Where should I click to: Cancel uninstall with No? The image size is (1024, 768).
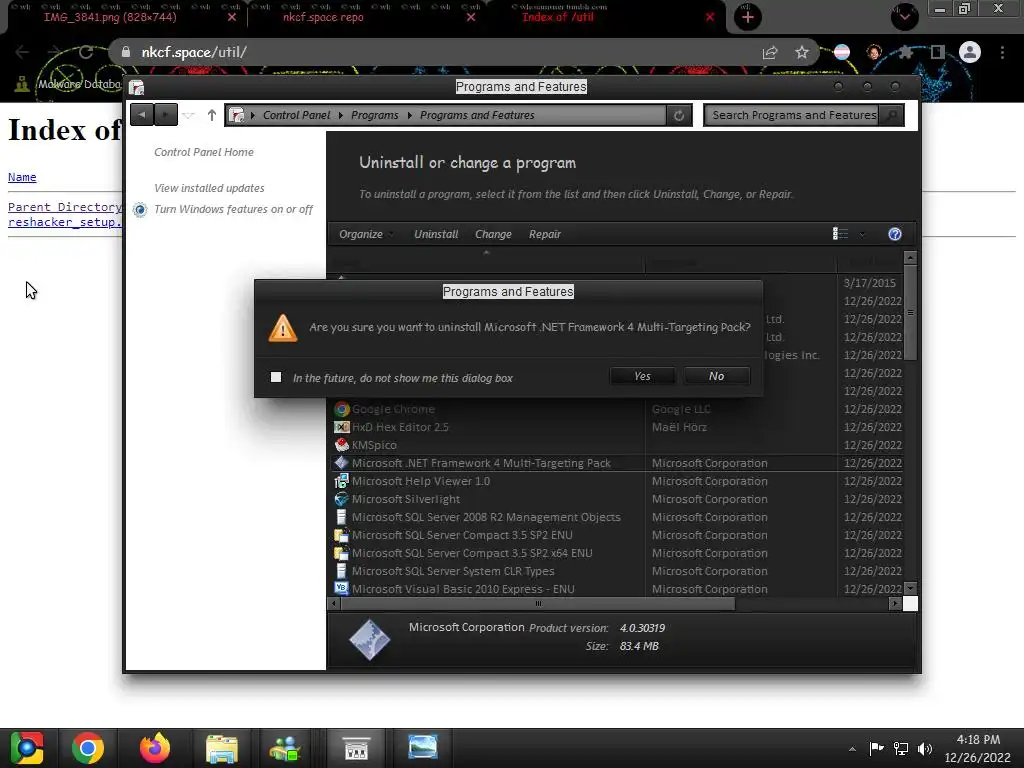pos(716,376)
